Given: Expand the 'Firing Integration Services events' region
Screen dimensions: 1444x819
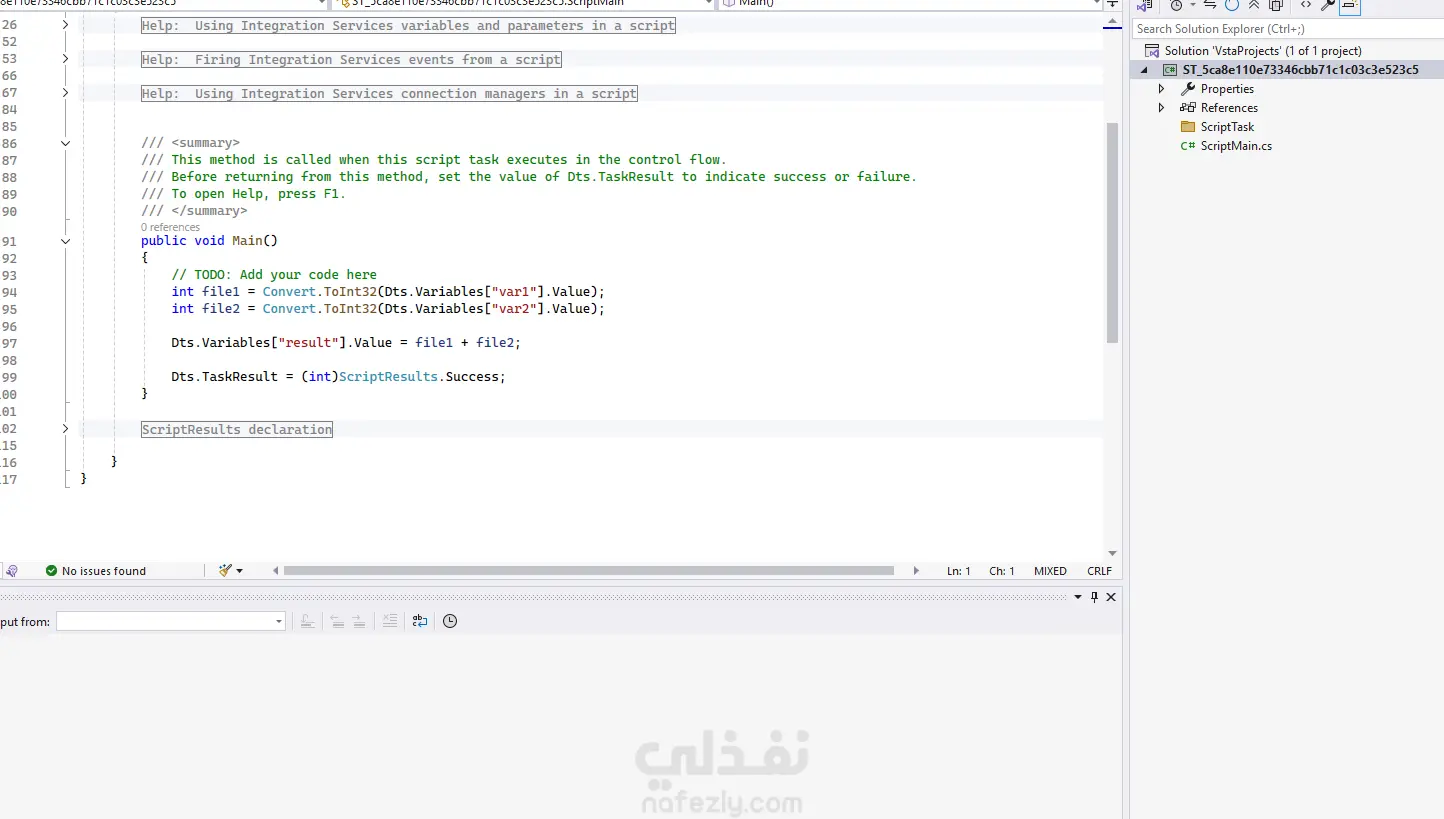Looking at the screenshot, I should click(65, 59).
